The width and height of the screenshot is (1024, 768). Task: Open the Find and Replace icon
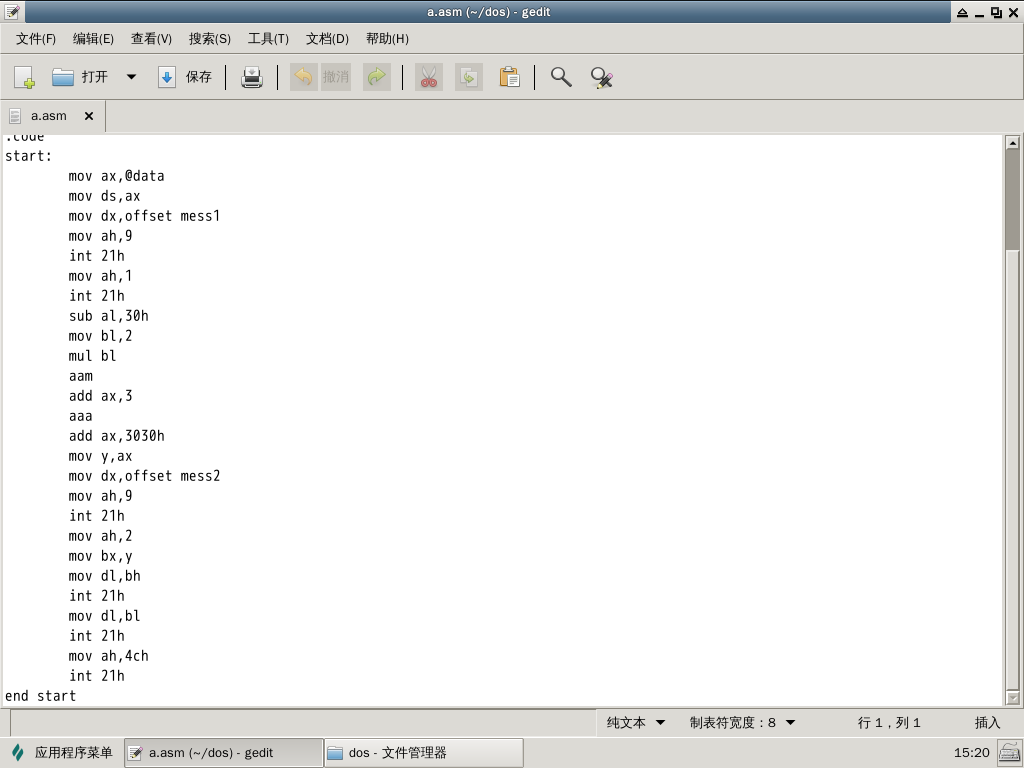[601, 77]
